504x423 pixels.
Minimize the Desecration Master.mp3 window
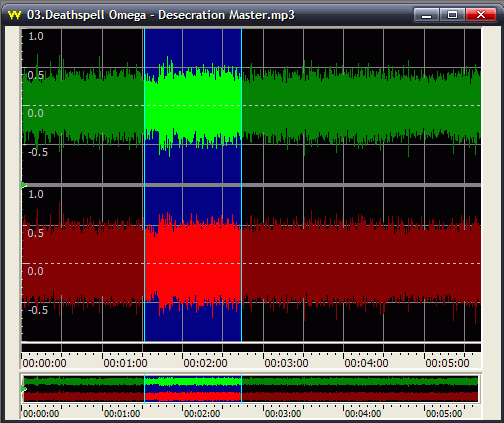426,15
